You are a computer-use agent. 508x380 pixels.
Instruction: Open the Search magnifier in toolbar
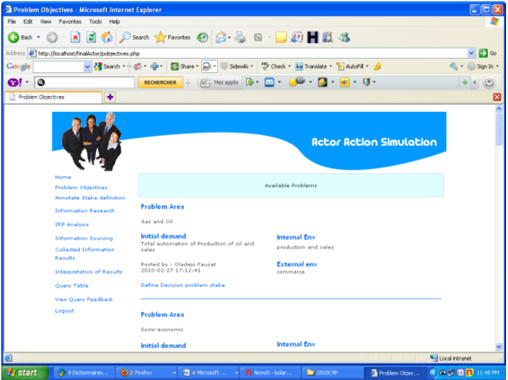point(134,37)
